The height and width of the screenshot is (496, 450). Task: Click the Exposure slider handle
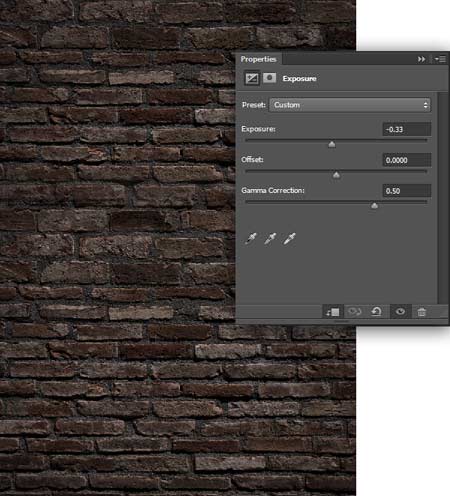332,144
